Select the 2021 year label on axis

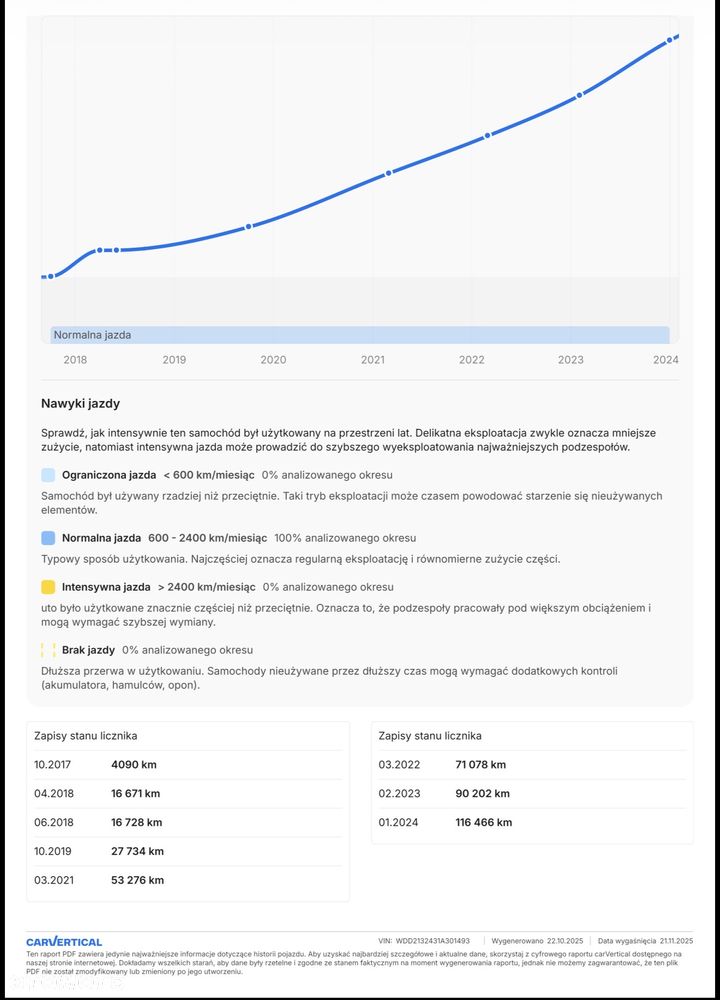373,360
